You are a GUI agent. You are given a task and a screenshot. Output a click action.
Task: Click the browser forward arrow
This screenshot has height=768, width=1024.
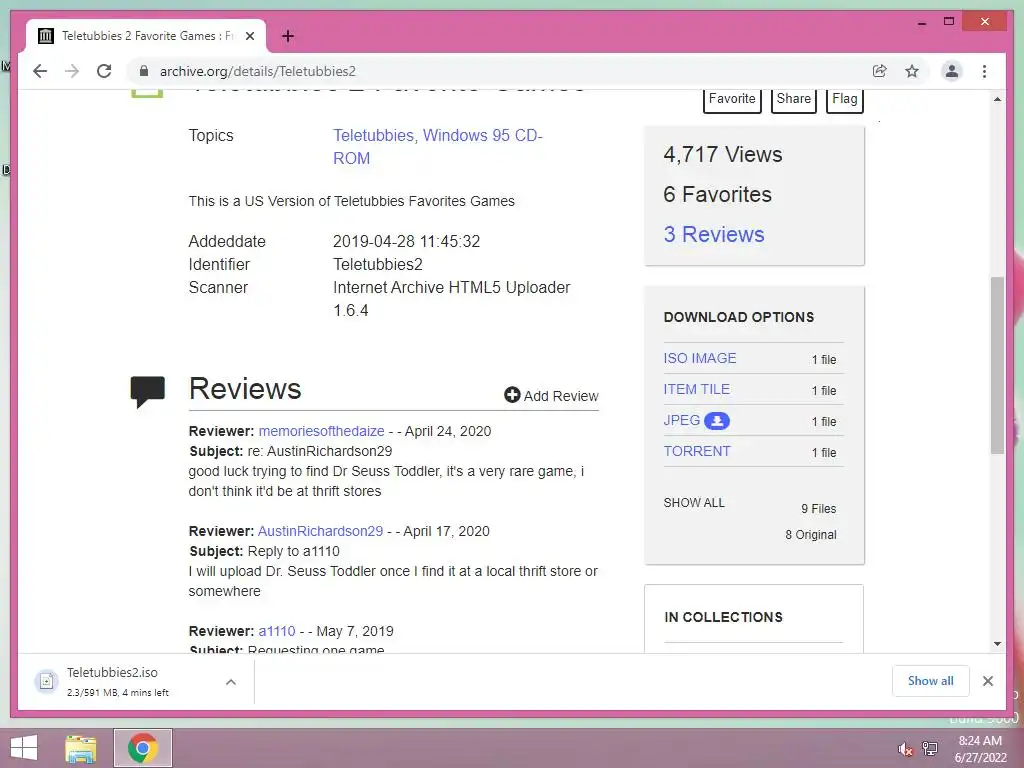(x=72, y=71)
